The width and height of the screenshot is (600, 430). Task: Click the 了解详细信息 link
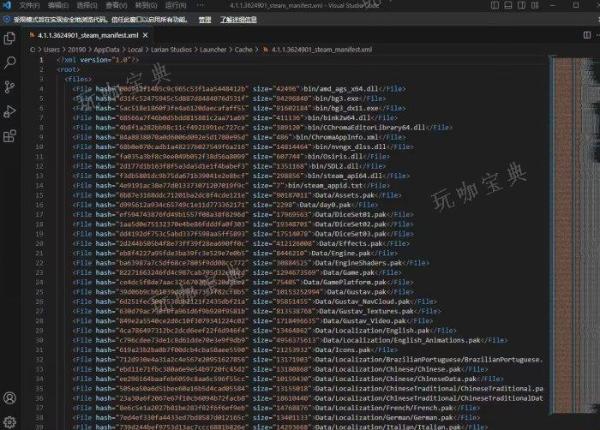pyautogui.click(x=238, y=20)
